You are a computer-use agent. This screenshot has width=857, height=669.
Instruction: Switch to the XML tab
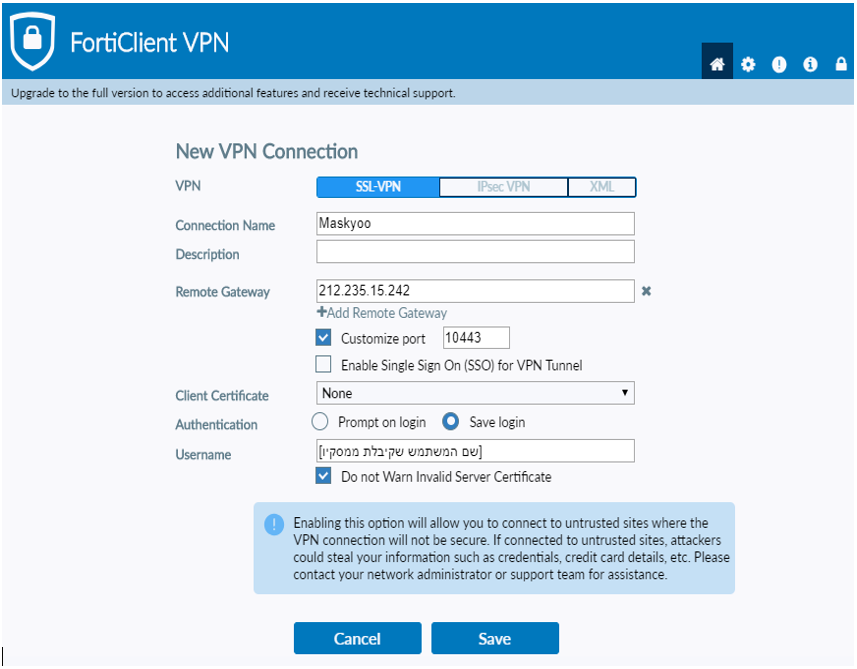click(x=602, y=187)
